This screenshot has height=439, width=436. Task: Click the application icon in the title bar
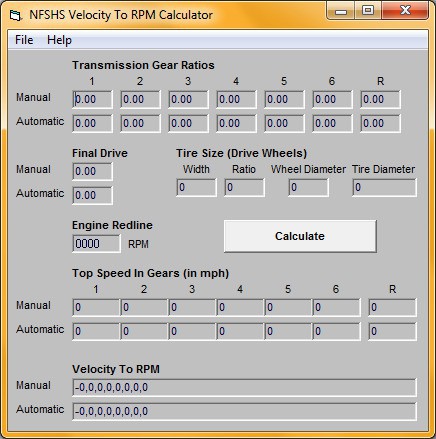15,15
